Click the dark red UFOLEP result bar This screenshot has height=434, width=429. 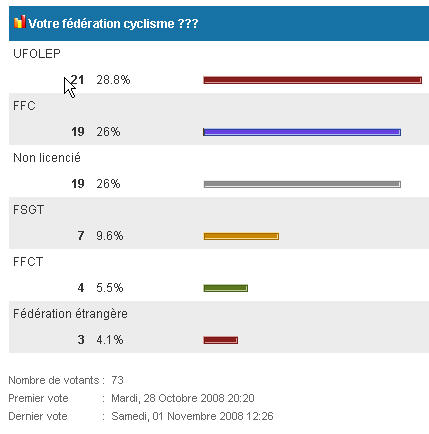[313, 80]
